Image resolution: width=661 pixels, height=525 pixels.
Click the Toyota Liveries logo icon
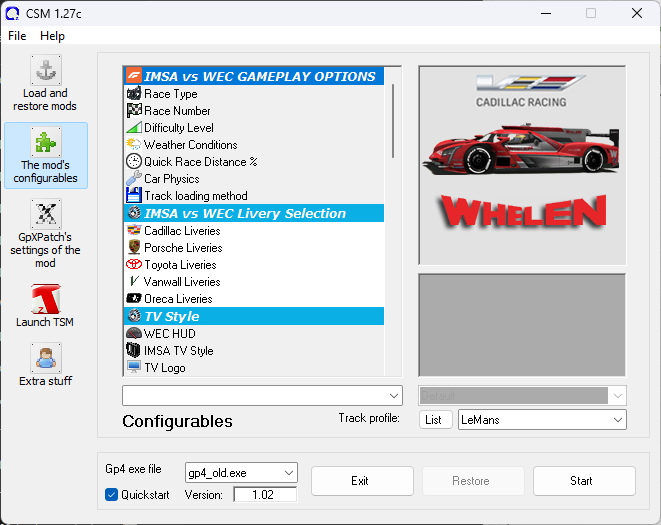point(134,264)
